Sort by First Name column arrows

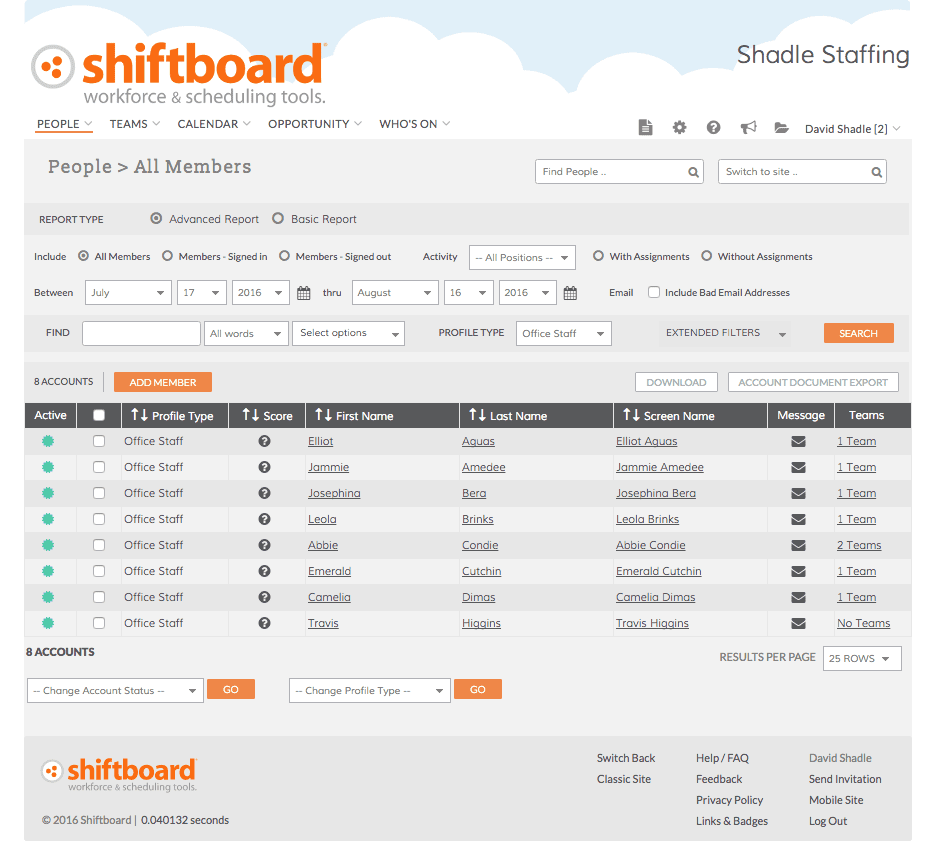323,415
